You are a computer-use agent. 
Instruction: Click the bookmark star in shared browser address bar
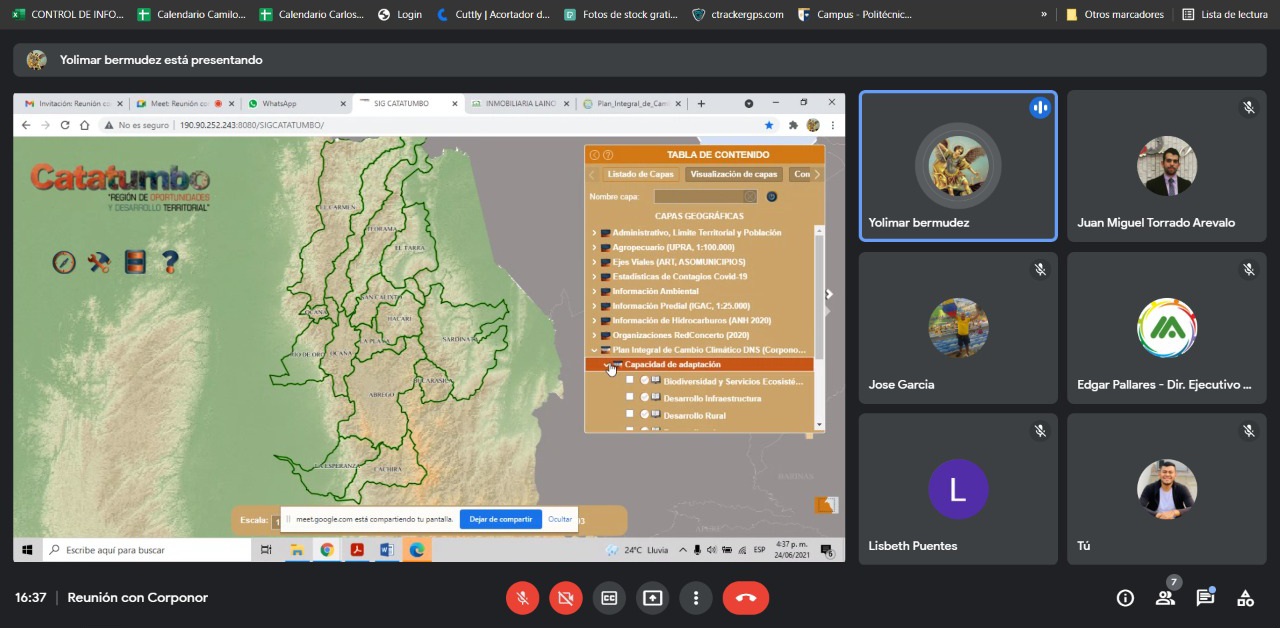(x=769, y=125)
